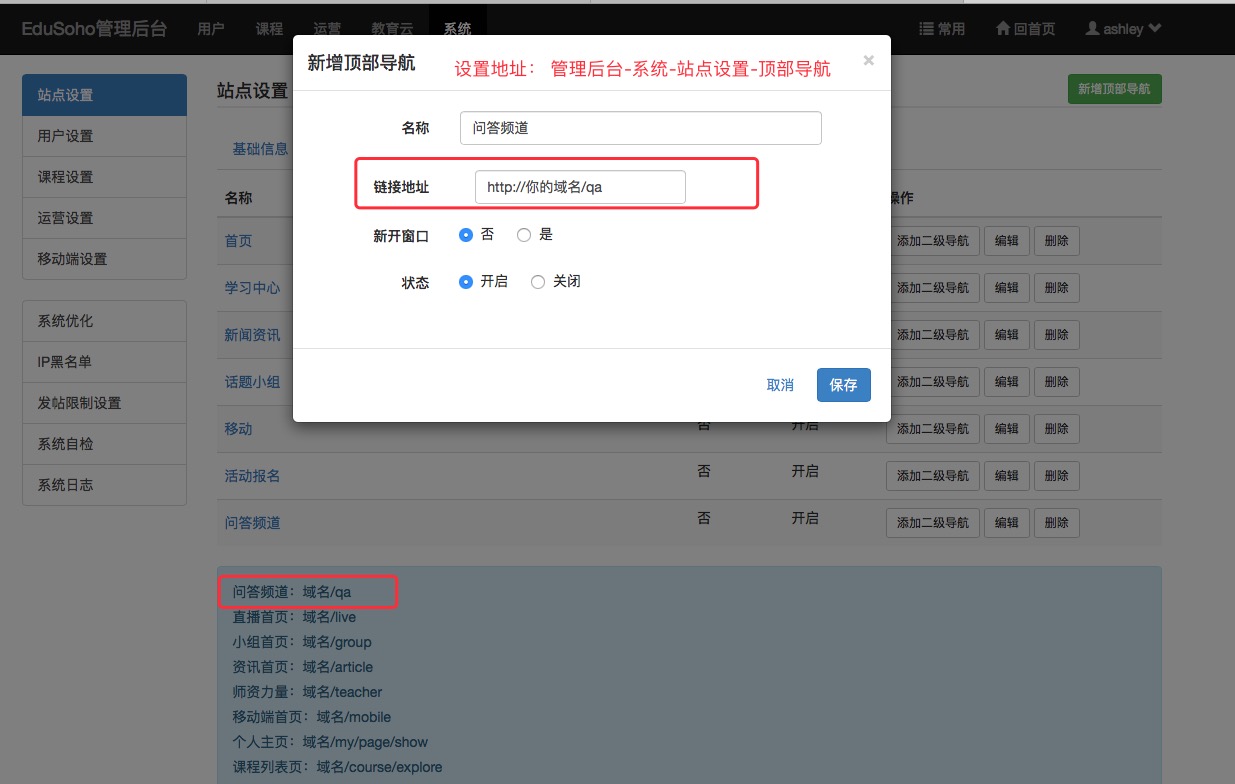Viewport: 1235px width, 784px height.
Task: Click the 保存 button
Action: pos(843,385)
